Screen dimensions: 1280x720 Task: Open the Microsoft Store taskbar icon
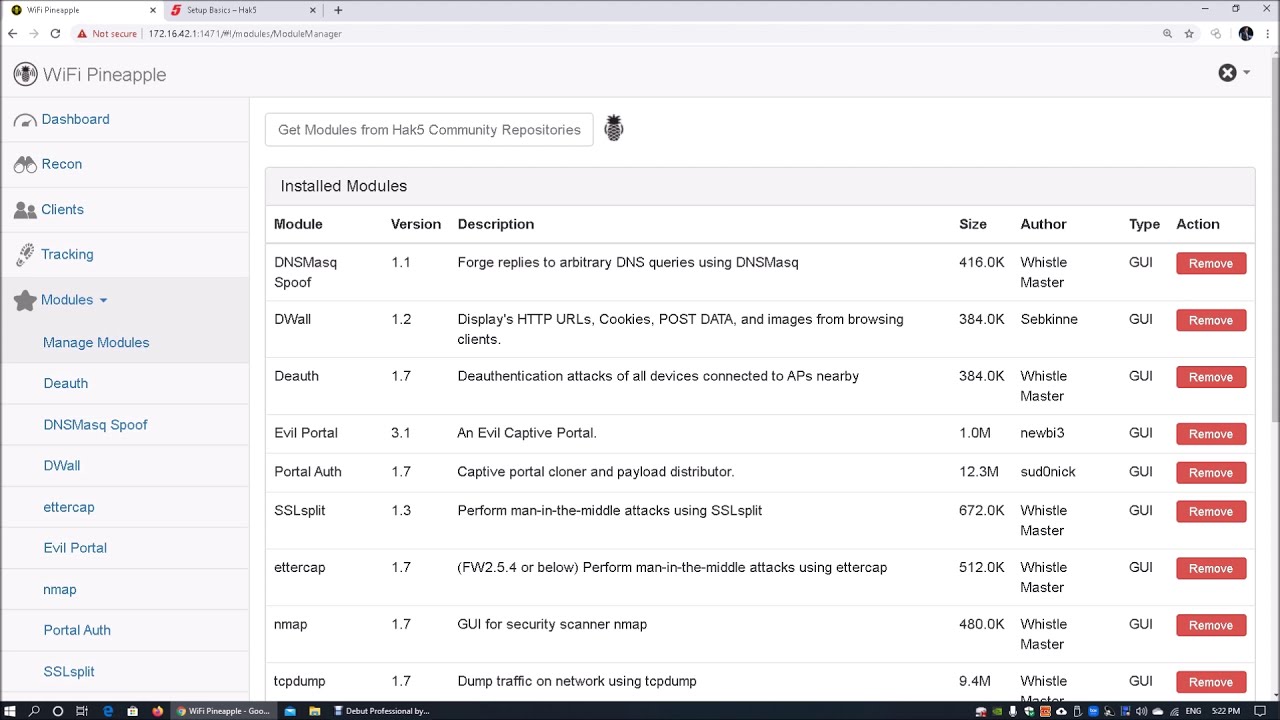pyautogui.click(x=132, y=711)
